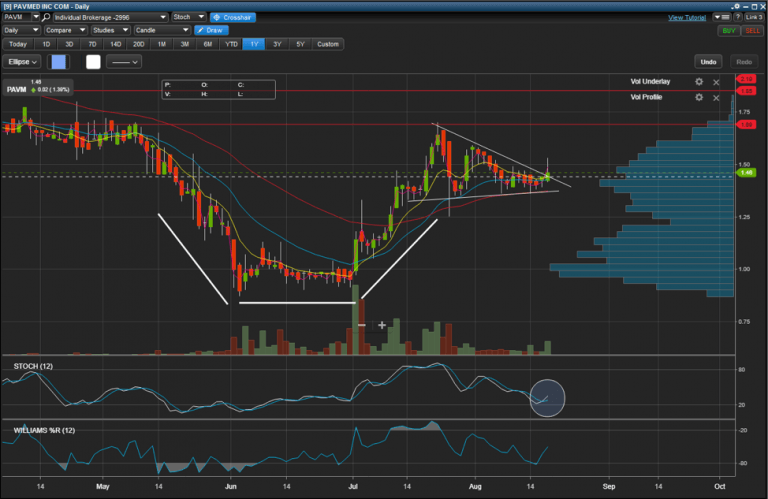Click the volume zoom-in plus icon

pyautogui.click(x=382, y=325)
